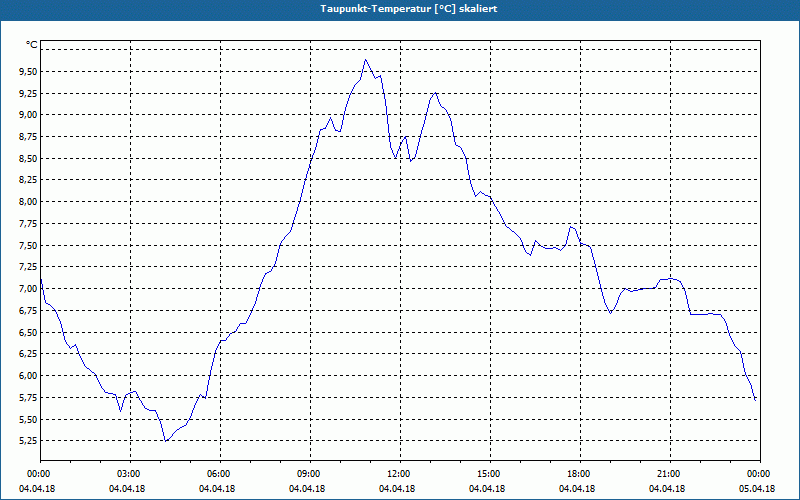Click the 6,25 y-axis value

pos(28,354)
